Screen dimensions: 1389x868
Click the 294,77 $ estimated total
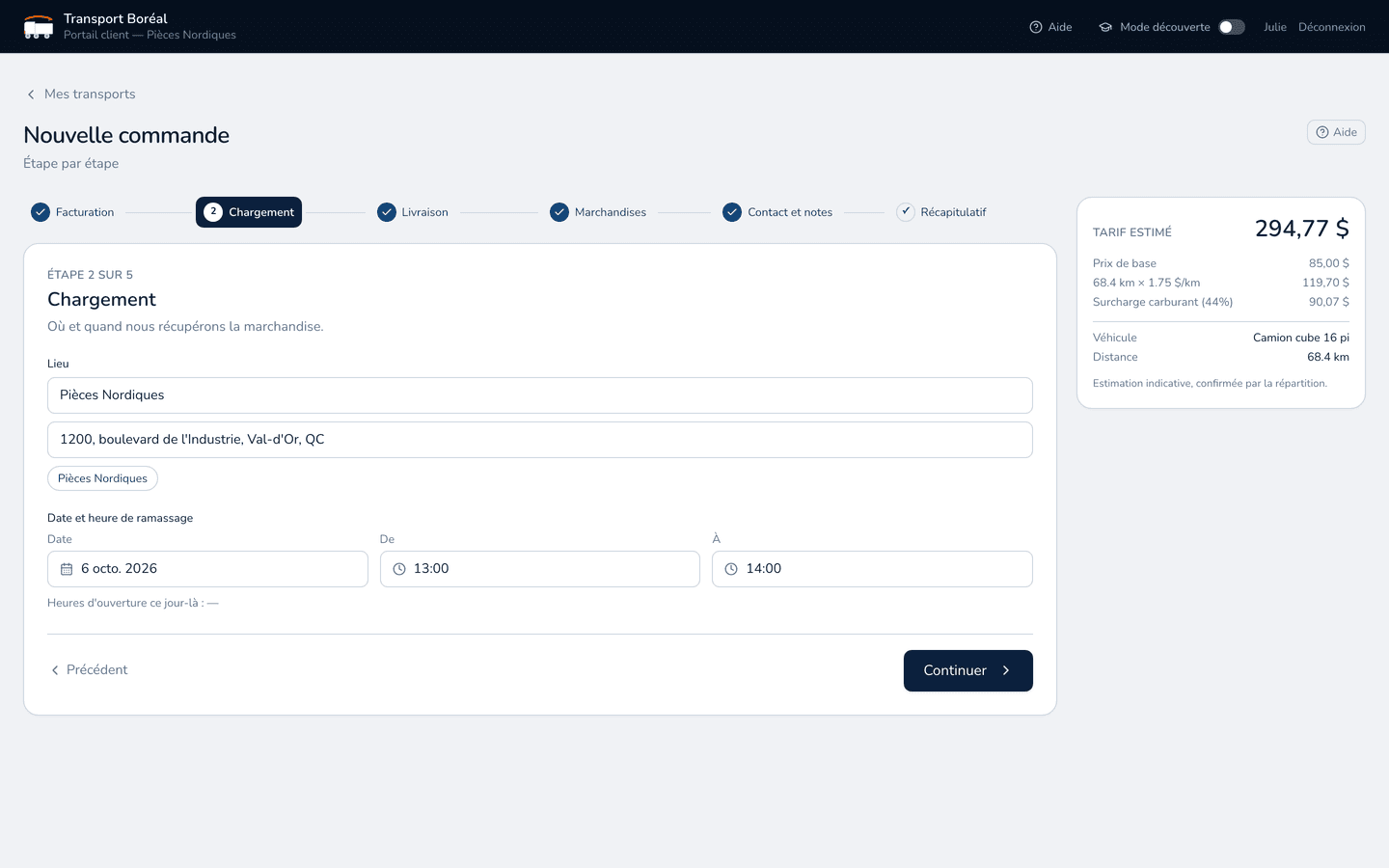point(1302,229)
